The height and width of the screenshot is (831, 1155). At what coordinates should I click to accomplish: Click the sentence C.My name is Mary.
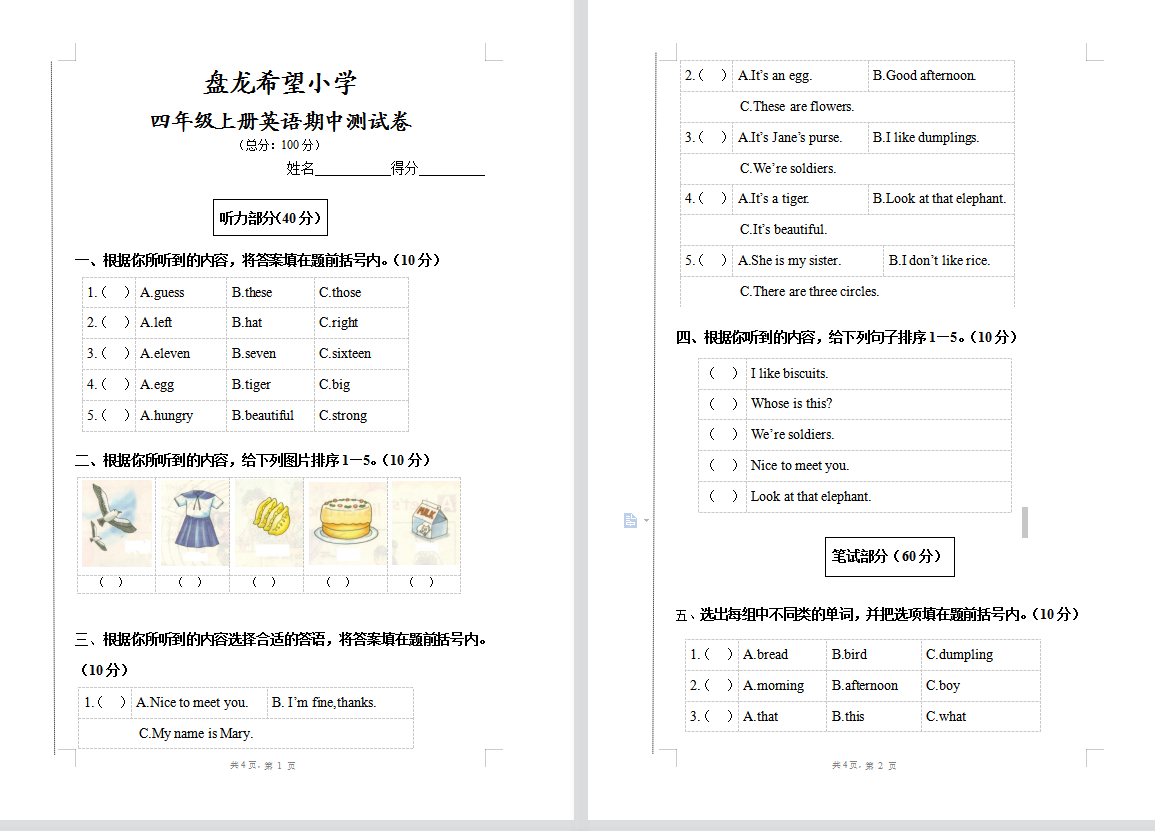(196, 734)
